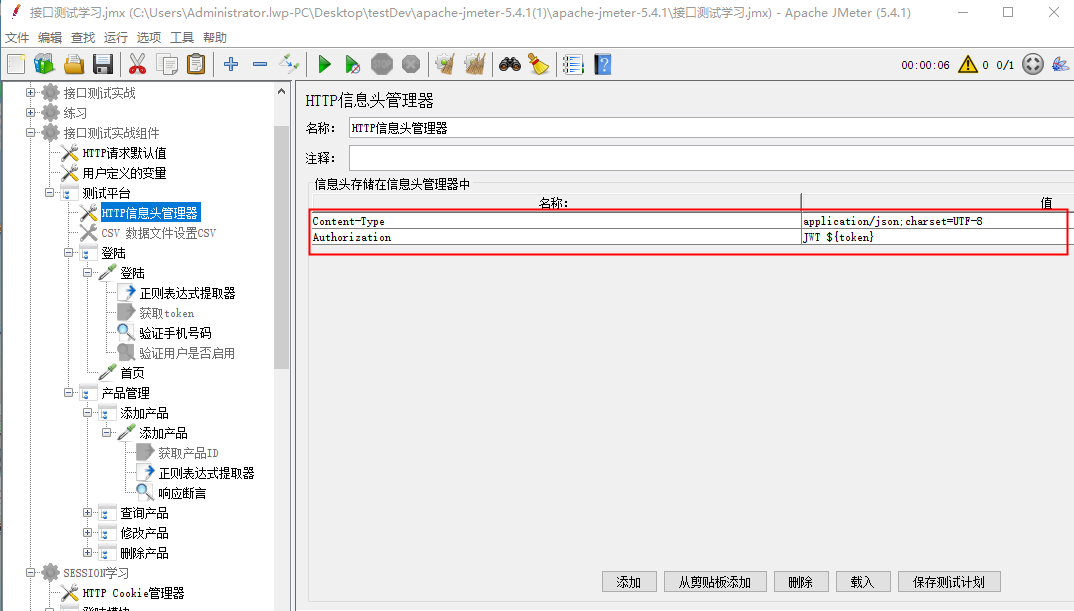Select 响应断言 tree item
This screenshot has height=611, width=1074.
[x=182, y=493]
